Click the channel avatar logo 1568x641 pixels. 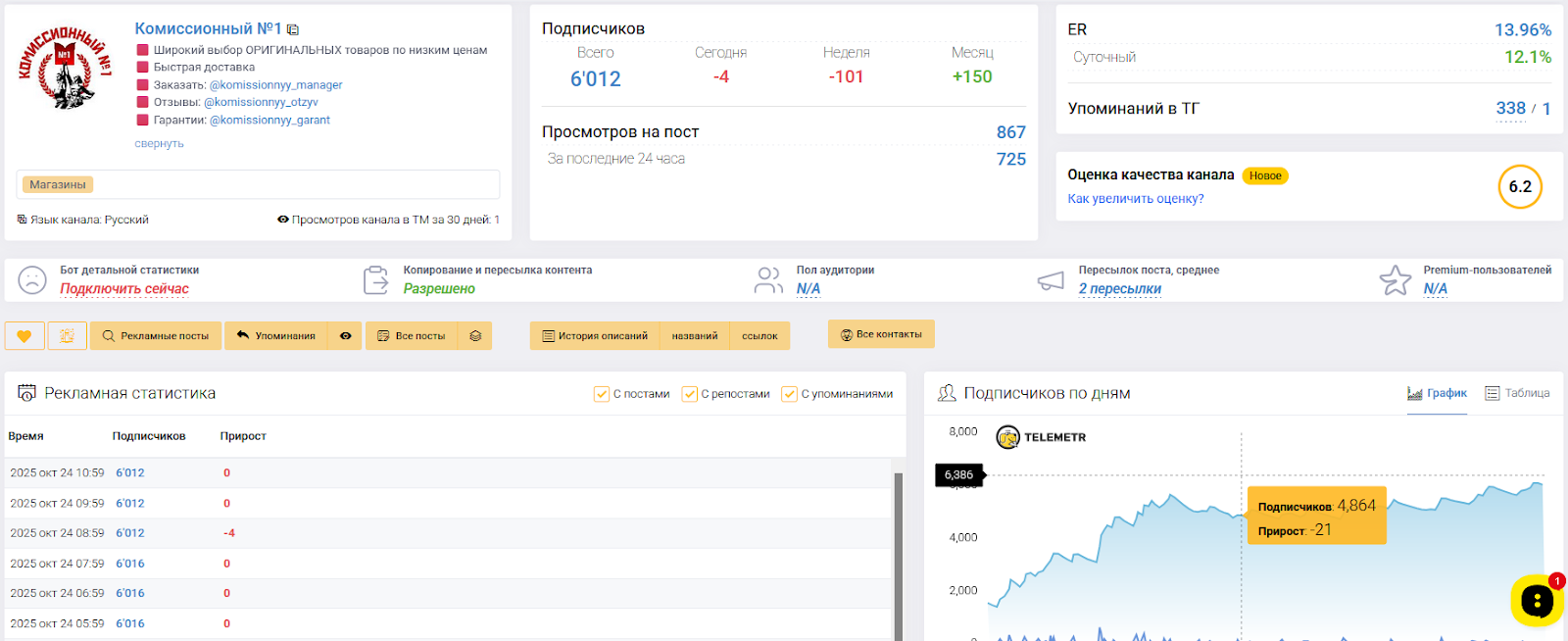(65, 67)
